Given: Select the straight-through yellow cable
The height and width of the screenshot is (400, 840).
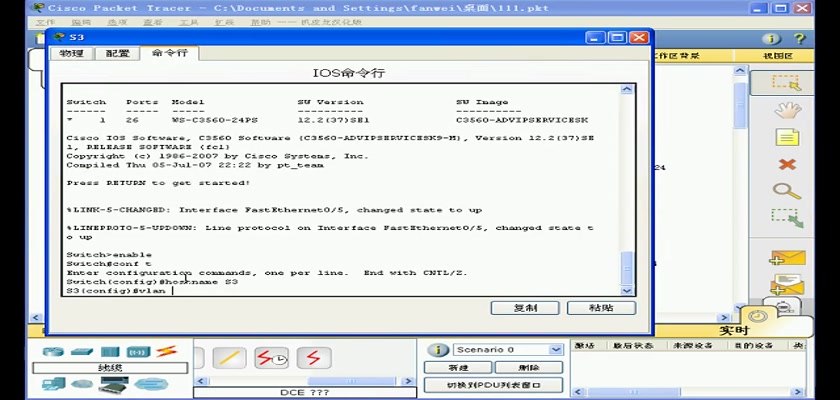Looking at the screenshot, I should point(229,358).
